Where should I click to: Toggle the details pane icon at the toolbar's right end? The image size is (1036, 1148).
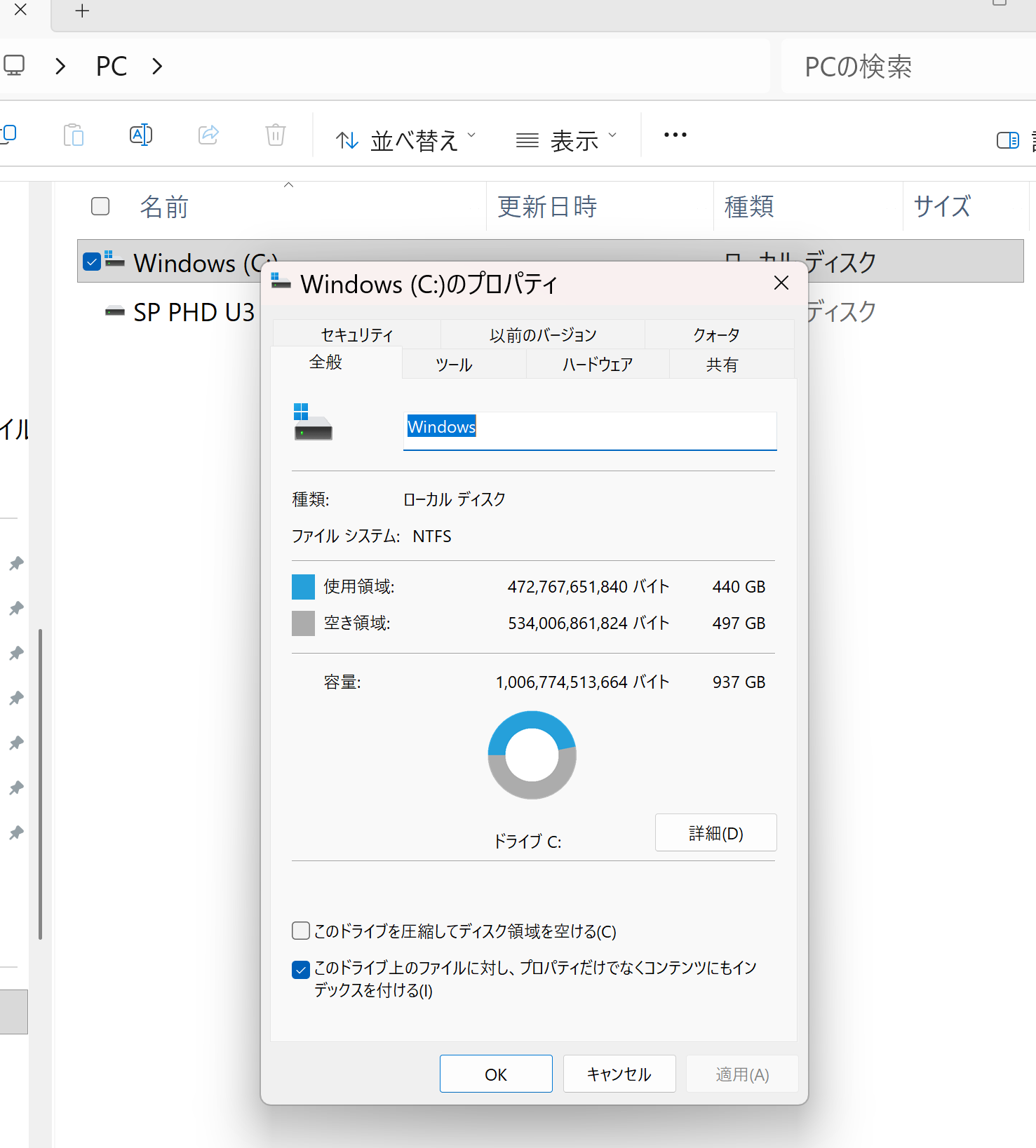point(1008,140)
